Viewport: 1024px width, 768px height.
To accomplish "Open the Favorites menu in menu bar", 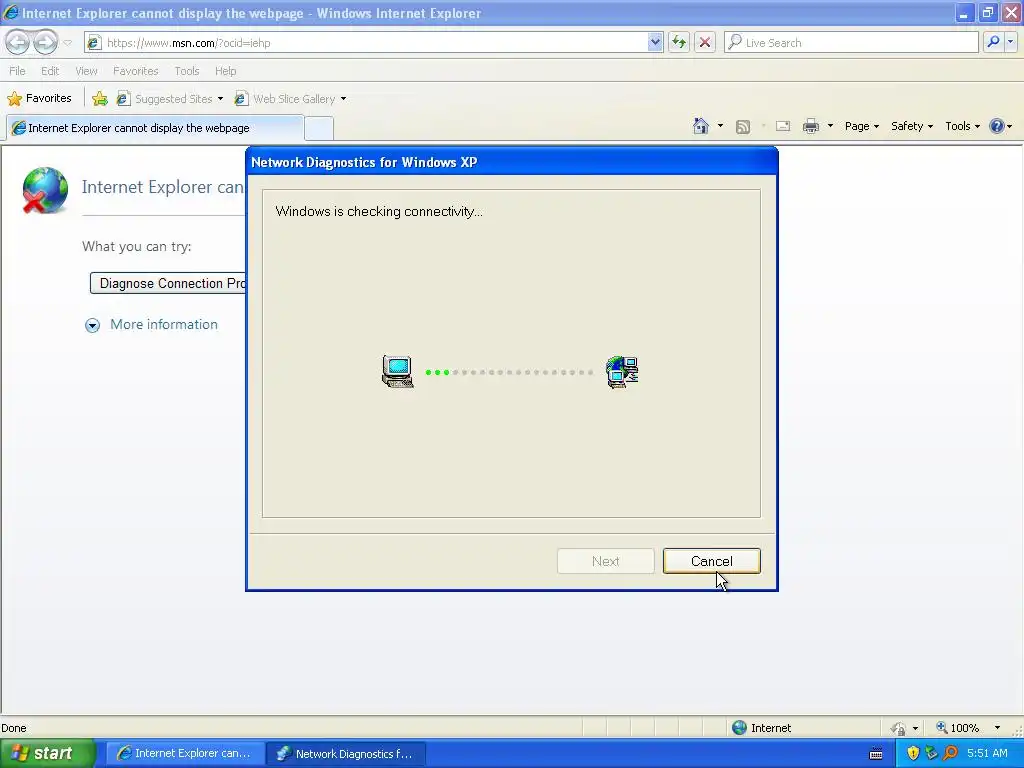I will click(135, 71).
